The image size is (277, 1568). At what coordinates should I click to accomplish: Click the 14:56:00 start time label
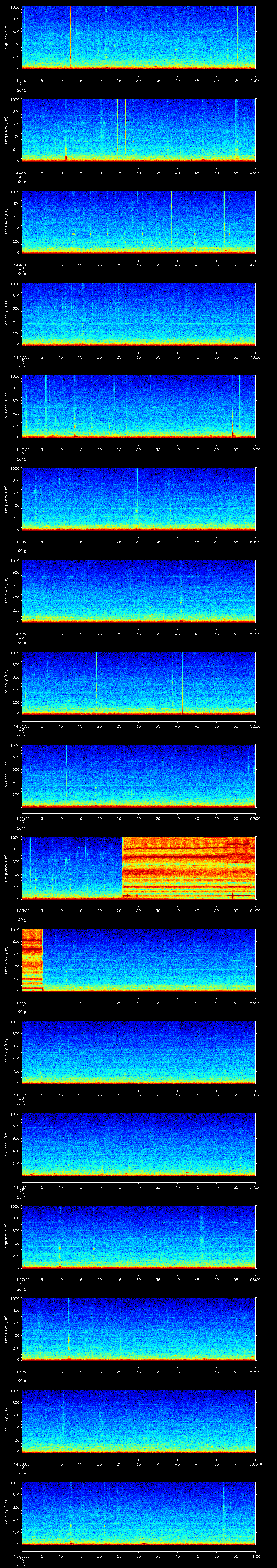point(21,1187)
